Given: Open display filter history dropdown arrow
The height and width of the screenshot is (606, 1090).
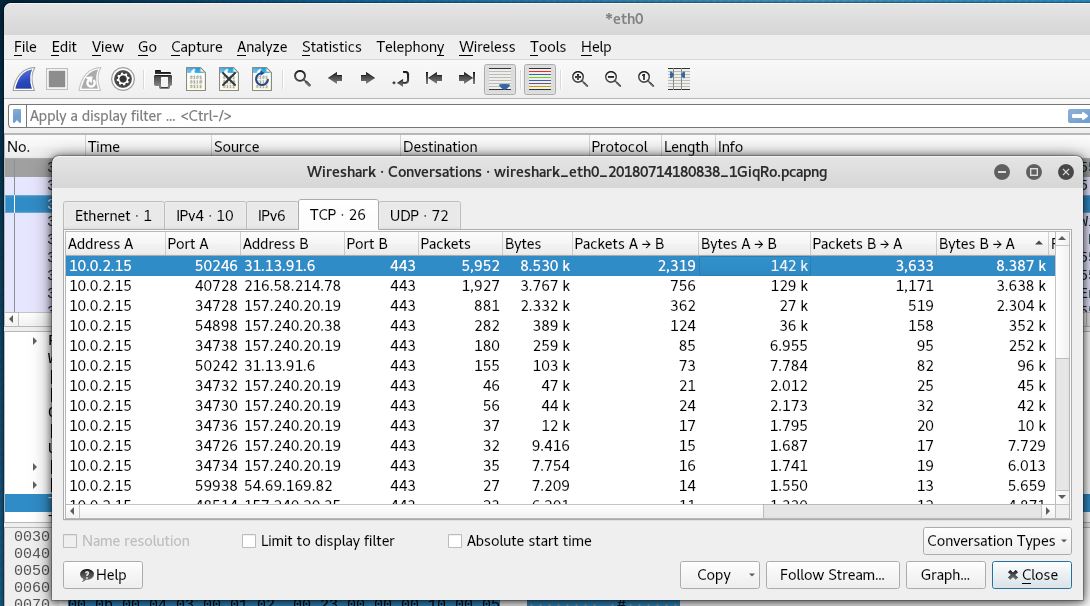Looking at the screenshot, I should [1078, 116].
